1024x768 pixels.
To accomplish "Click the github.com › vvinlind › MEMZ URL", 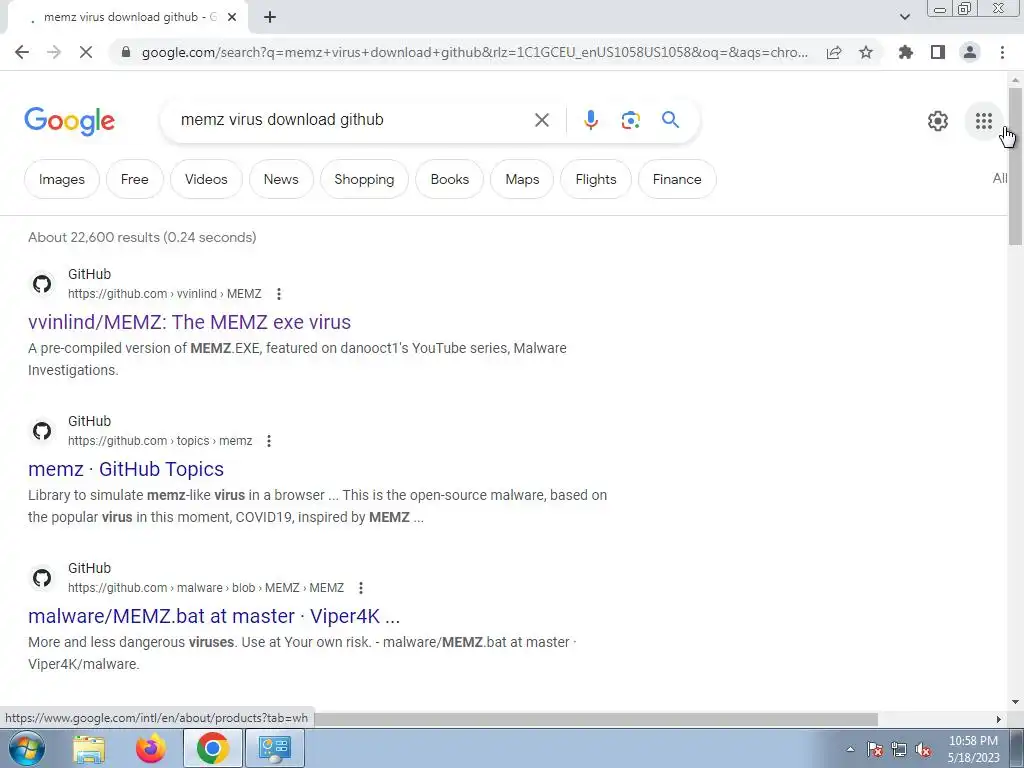I will (165, 294).
